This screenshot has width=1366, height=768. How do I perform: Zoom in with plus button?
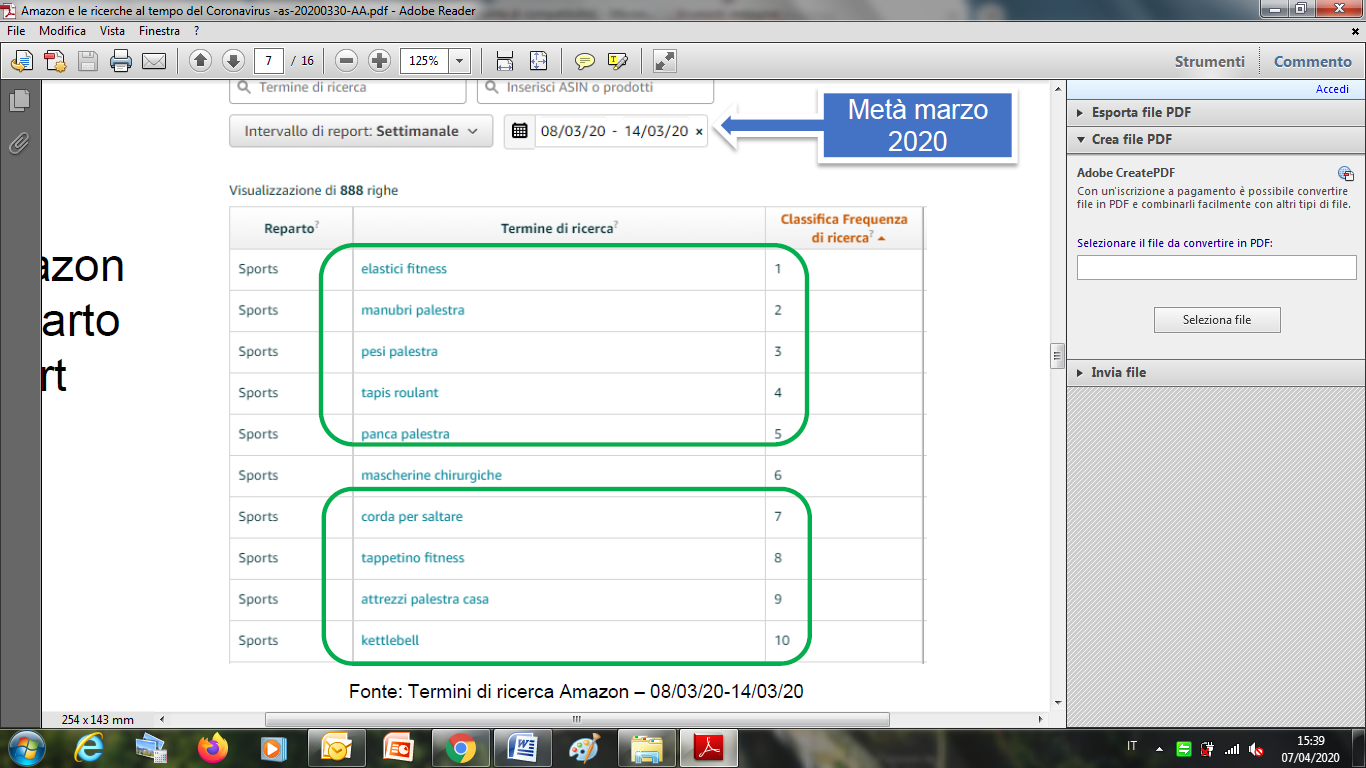click(379, 61)
